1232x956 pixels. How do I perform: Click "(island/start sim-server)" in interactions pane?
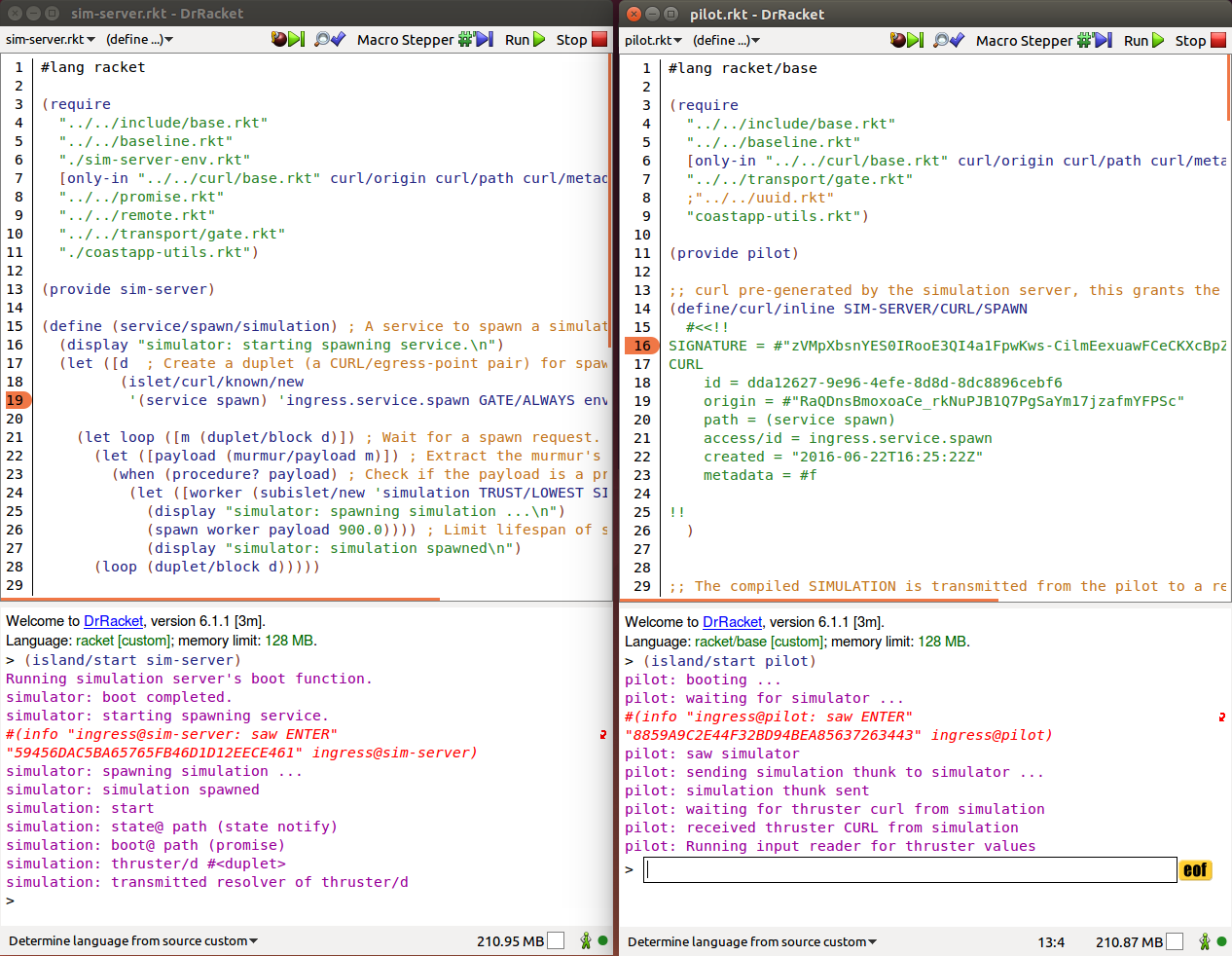coord(132,660)
